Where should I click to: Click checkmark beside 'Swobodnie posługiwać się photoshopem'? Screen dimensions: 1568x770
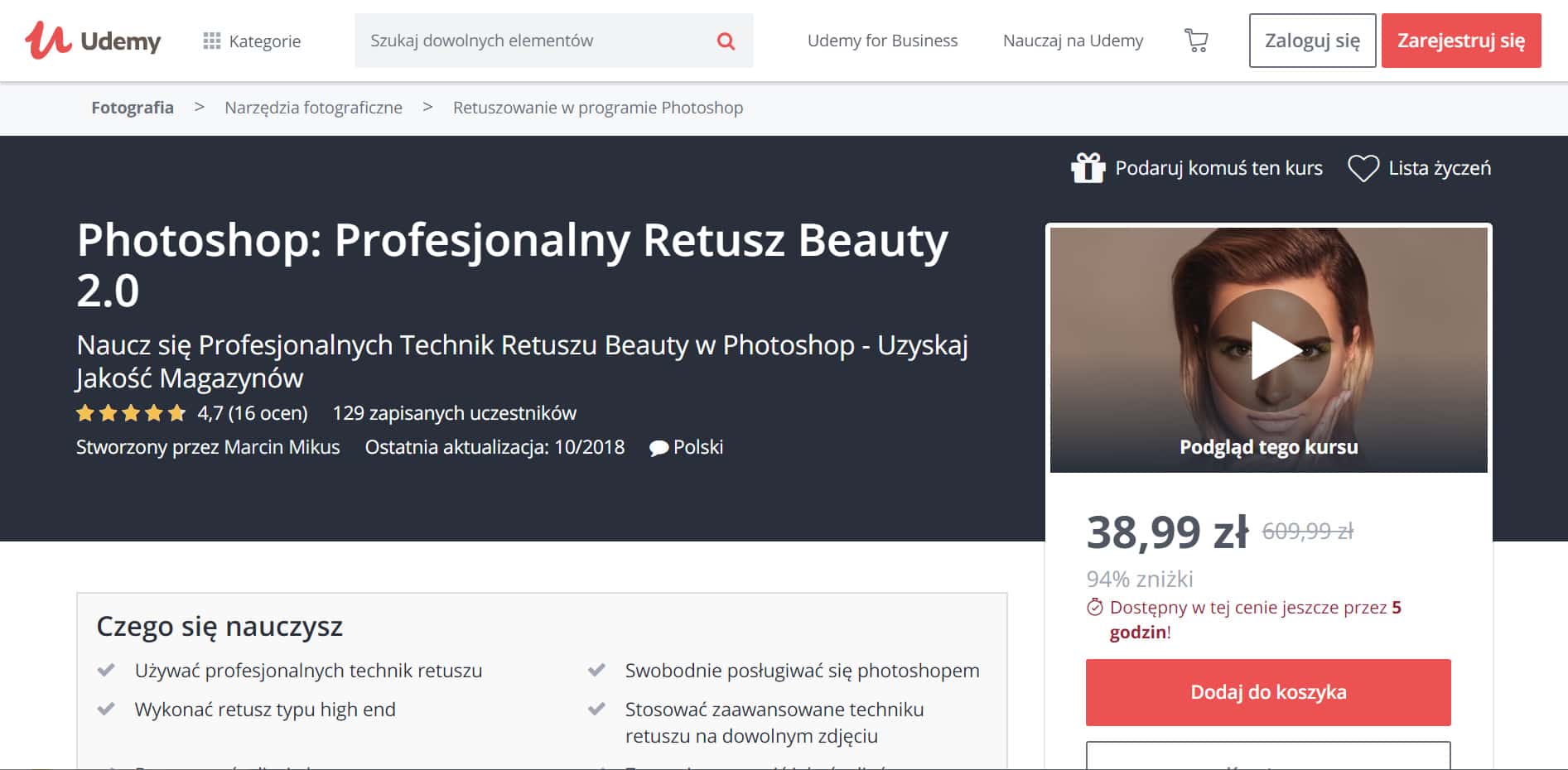596,670
